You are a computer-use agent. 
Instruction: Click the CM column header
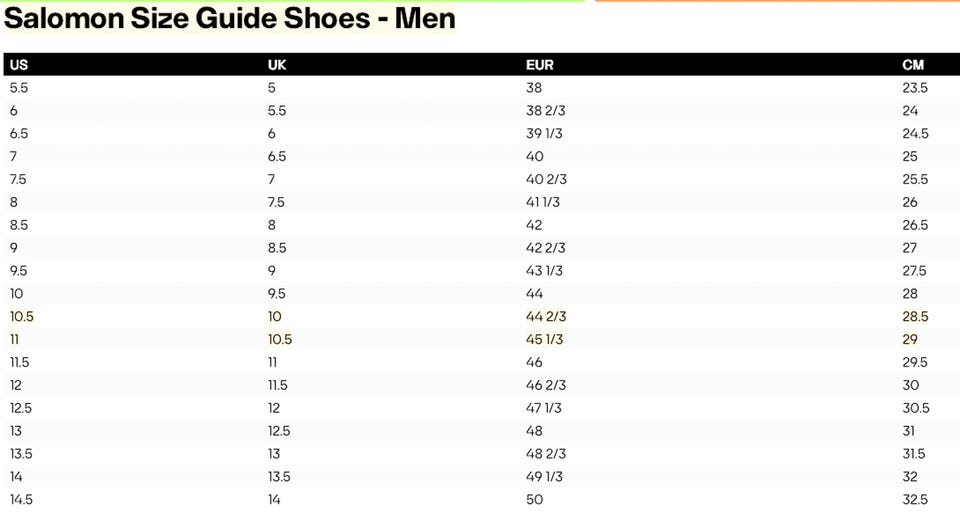coord(913,65)
